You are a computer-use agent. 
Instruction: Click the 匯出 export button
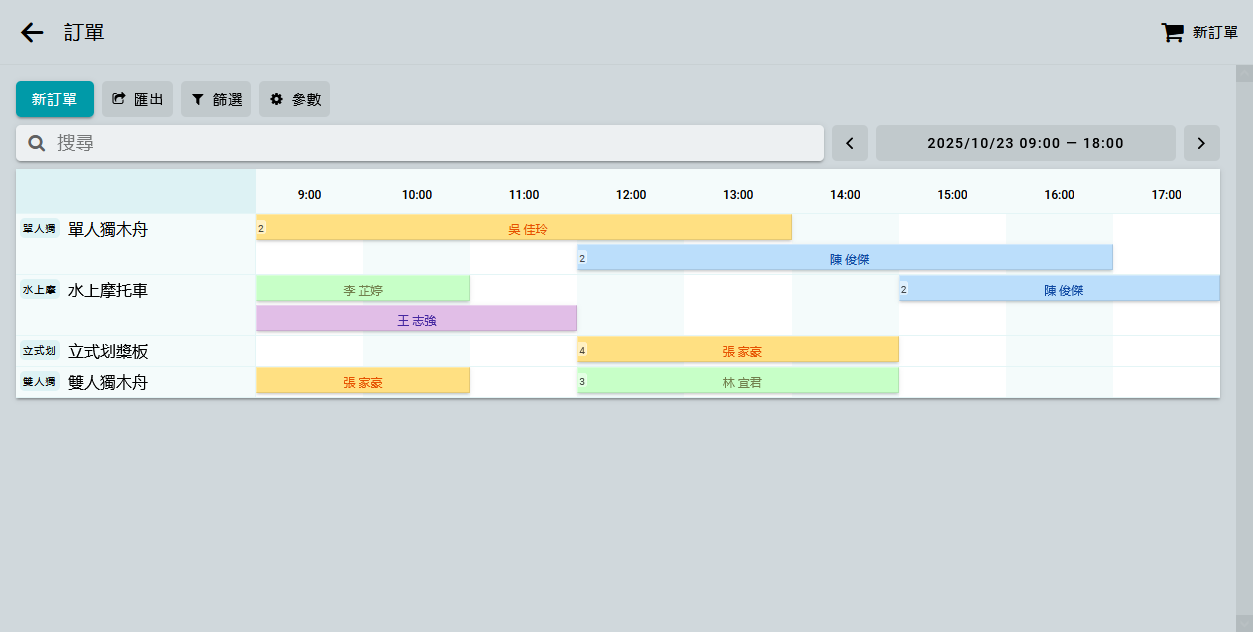pyautogui.click(x=138, y=99)
